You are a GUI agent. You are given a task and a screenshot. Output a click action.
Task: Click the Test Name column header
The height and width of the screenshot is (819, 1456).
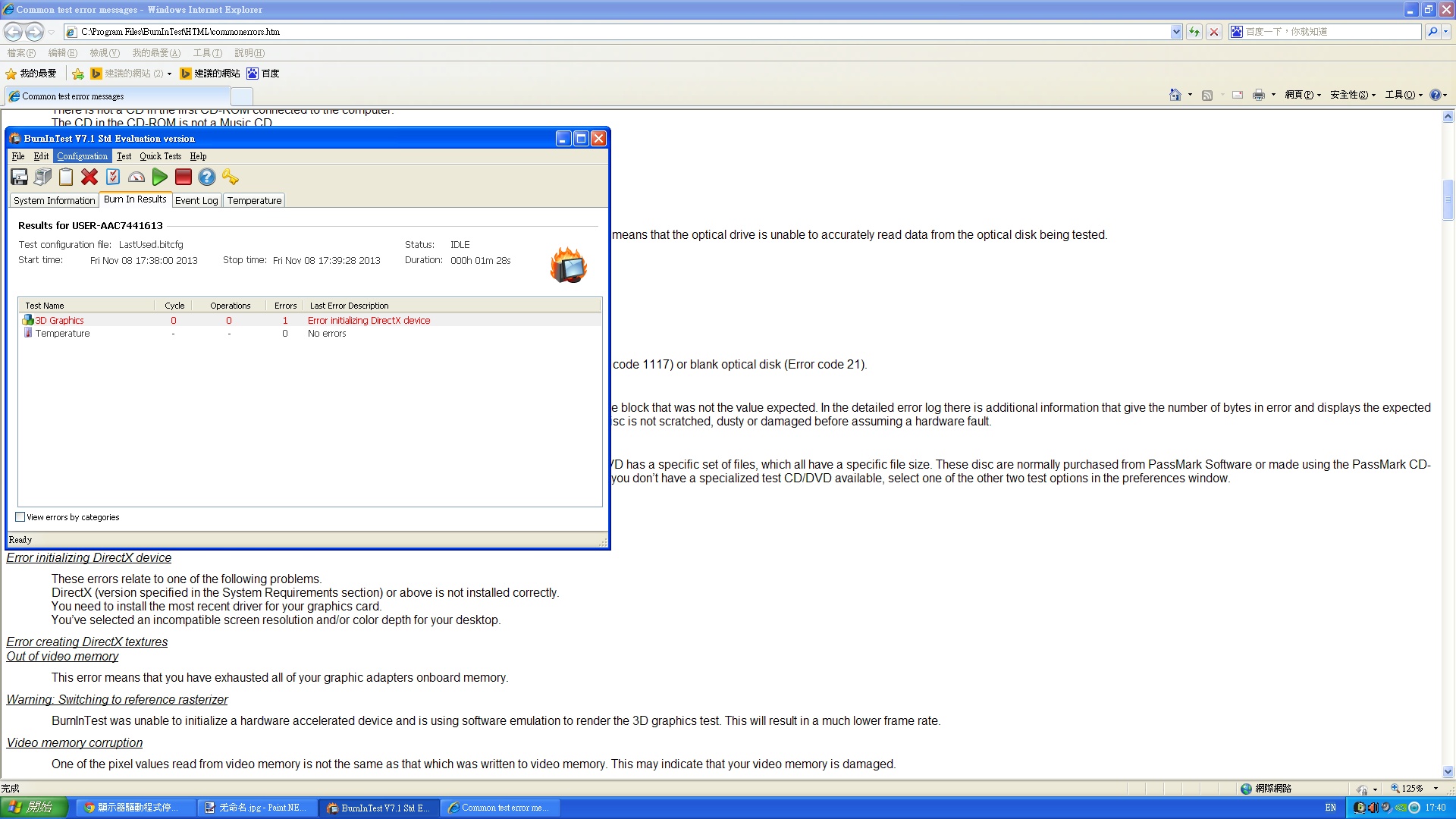pyautogui.click(x=86, y=306)
